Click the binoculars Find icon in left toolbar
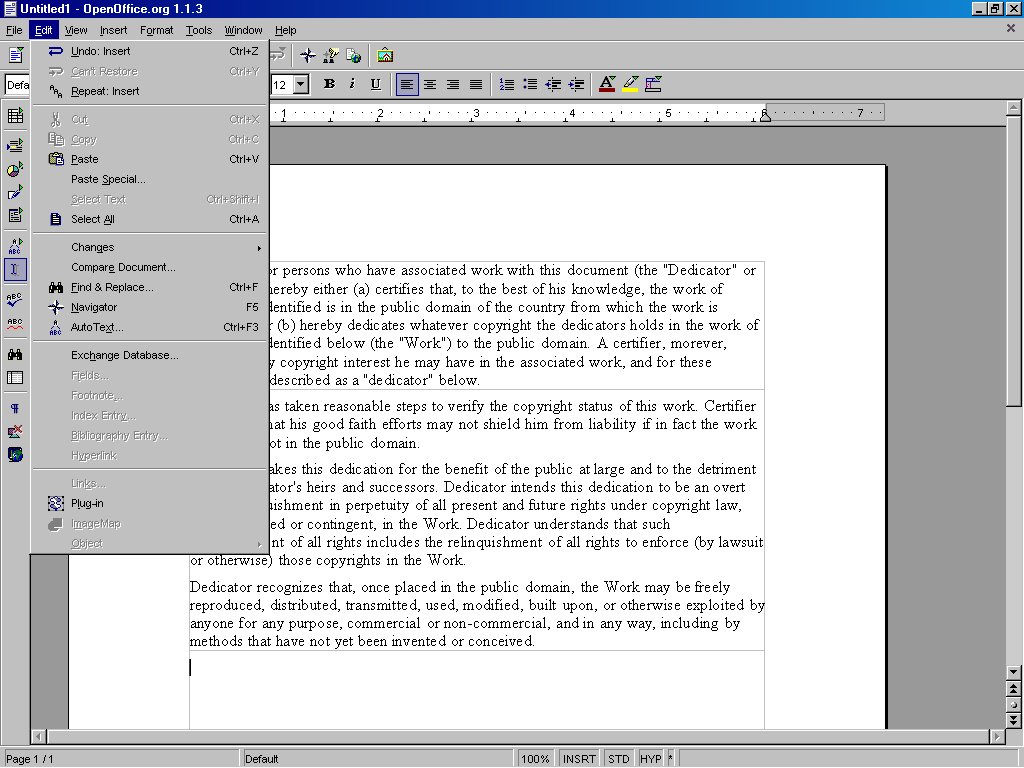The height and width of the screenshot is (768, 1024). click(x=15, y=355)
